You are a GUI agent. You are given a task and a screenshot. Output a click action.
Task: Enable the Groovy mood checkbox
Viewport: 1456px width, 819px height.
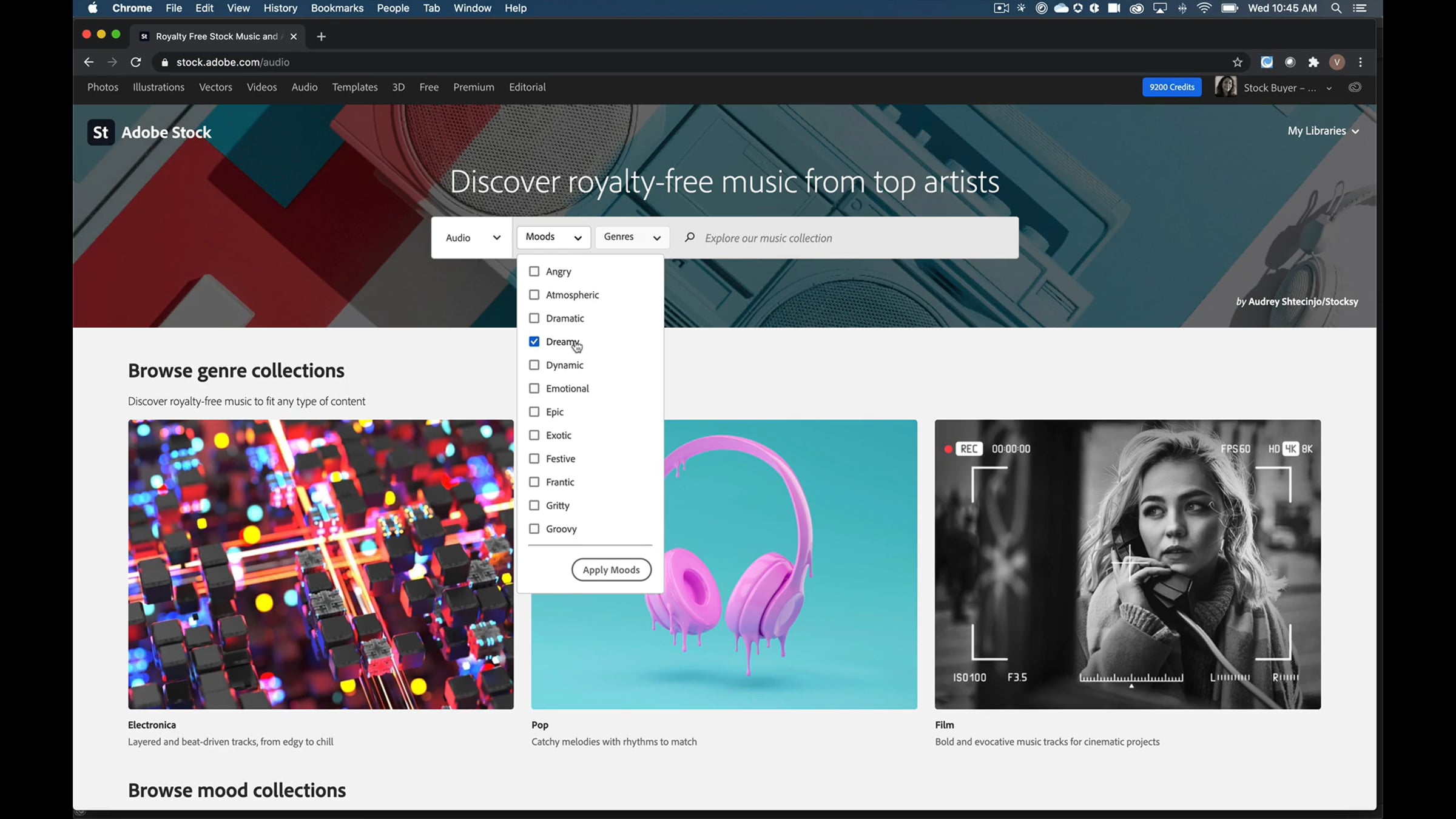[x=534, y=529]
